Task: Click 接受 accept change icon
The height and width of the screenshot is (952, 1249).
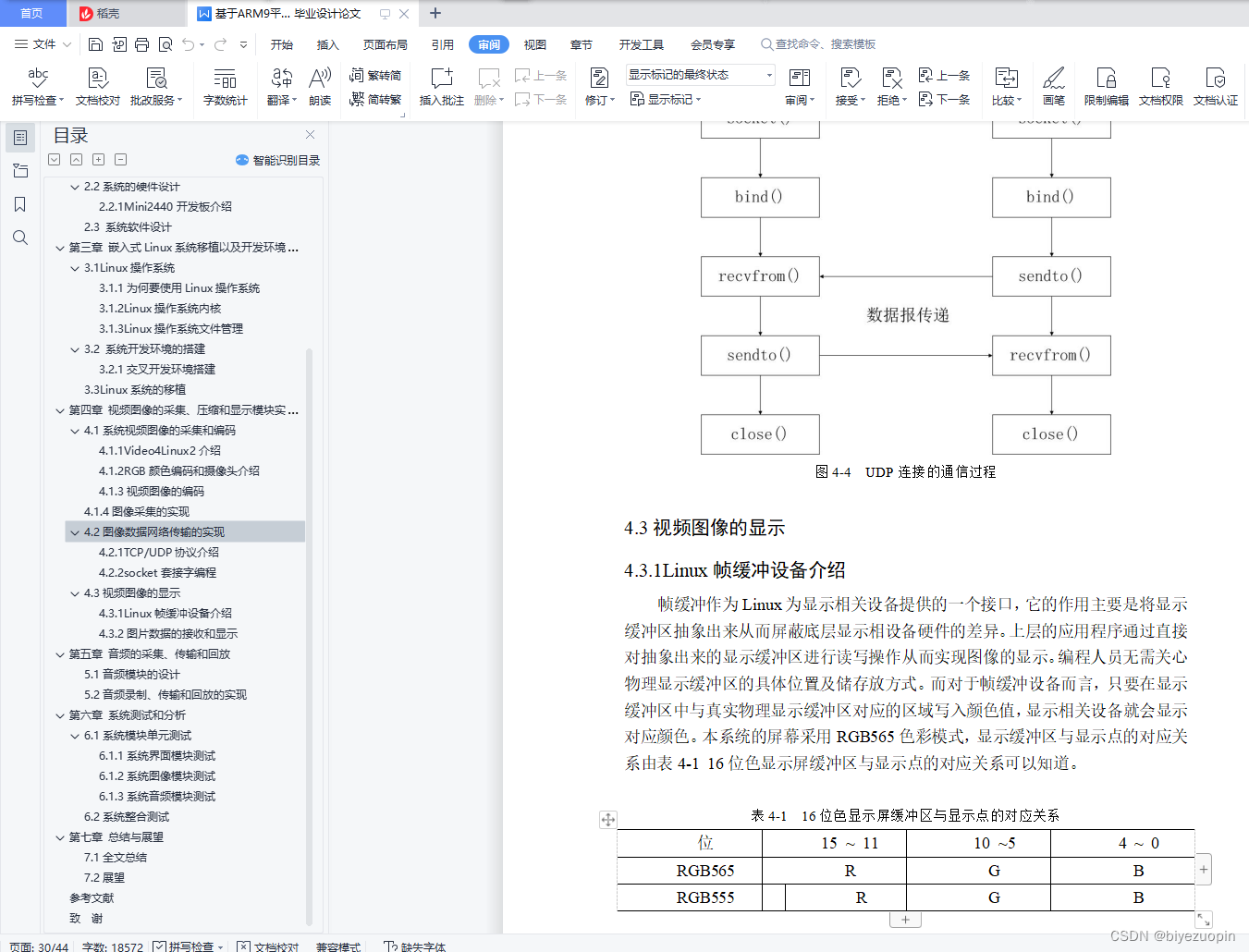Action: pyautogui.click(x=851, y=87)
